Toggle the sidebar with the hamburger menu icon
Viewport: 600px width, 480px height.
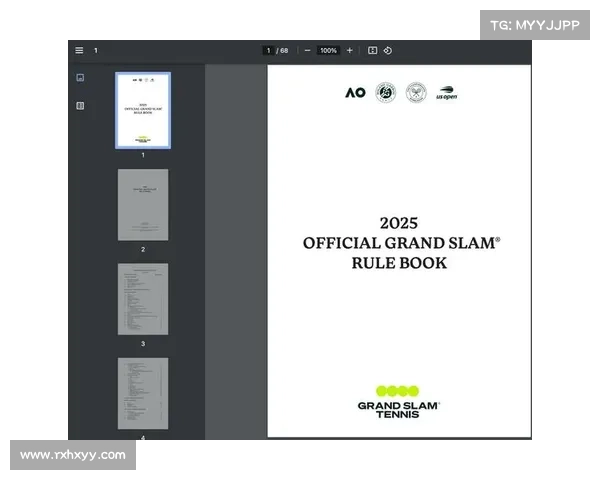[79, 51]
